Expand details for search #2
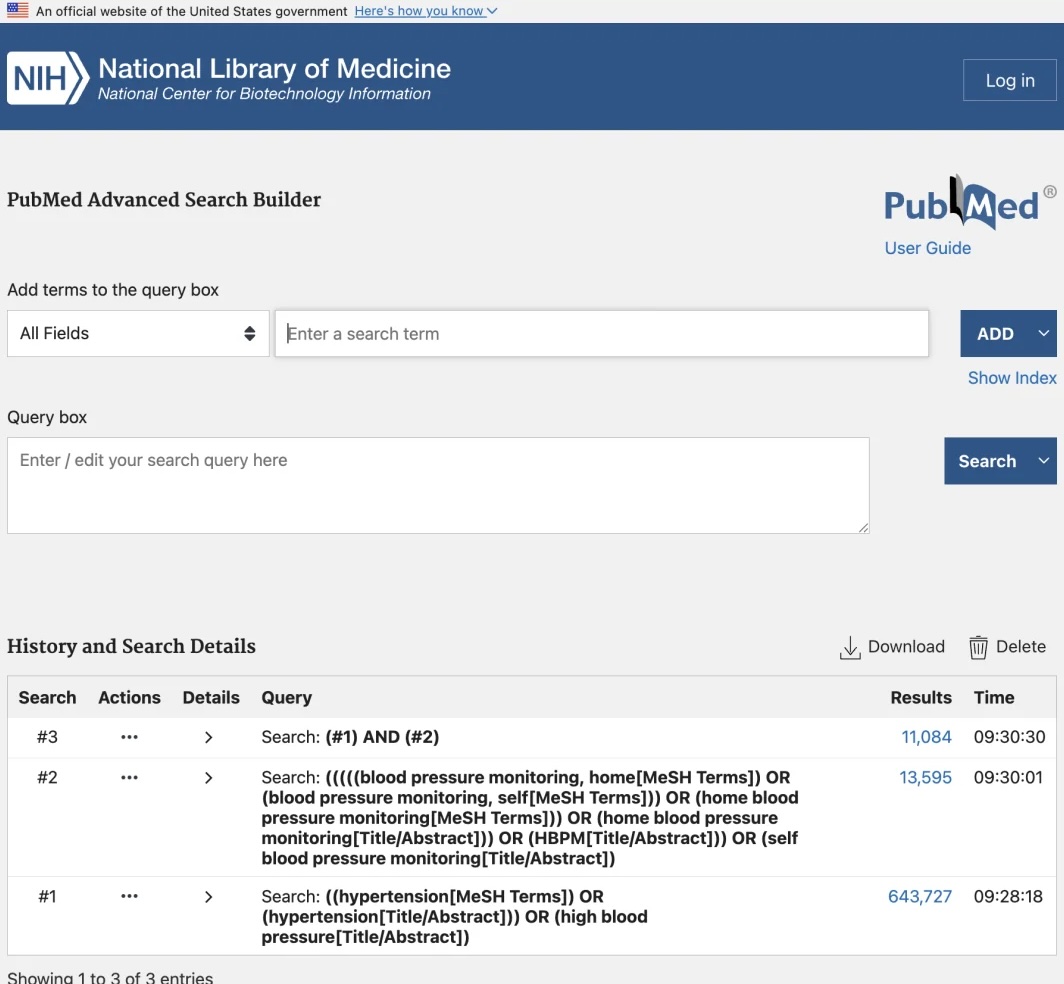The image size is (1064, 984). pyautogui.click(x=209, y=778)
